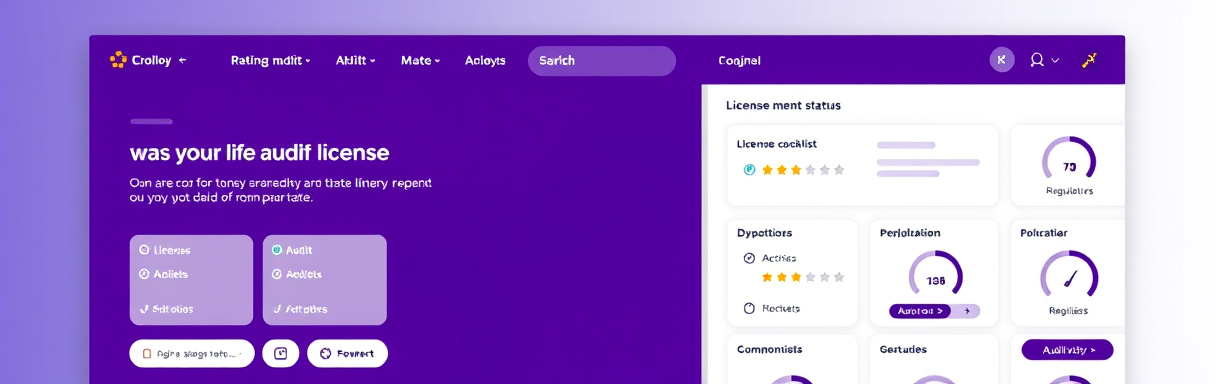Click the K user avatar
The image size is (1216, 384).
point(1002,60)
